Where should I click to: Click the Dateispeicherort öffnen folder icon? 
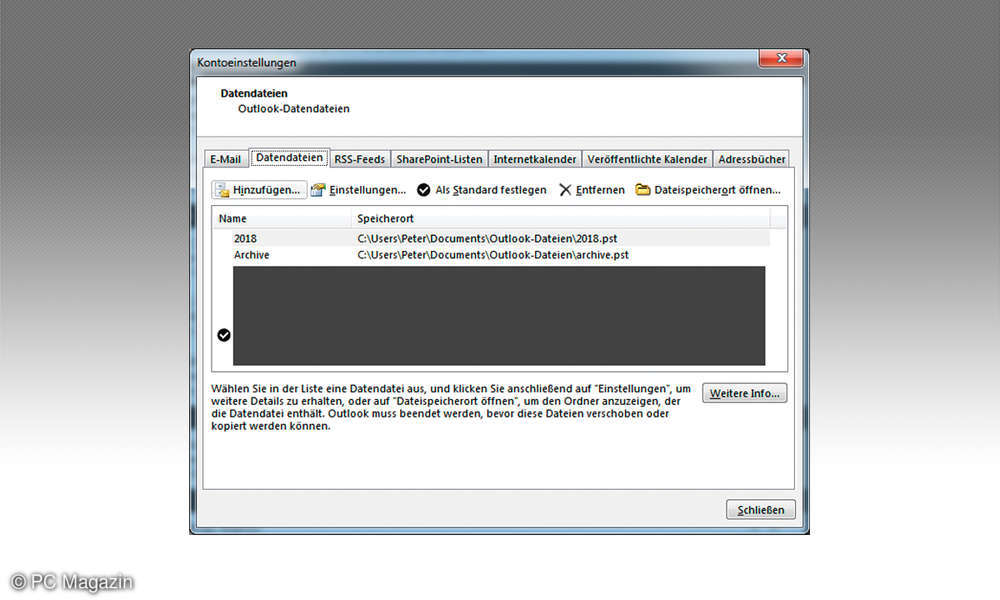643,190
